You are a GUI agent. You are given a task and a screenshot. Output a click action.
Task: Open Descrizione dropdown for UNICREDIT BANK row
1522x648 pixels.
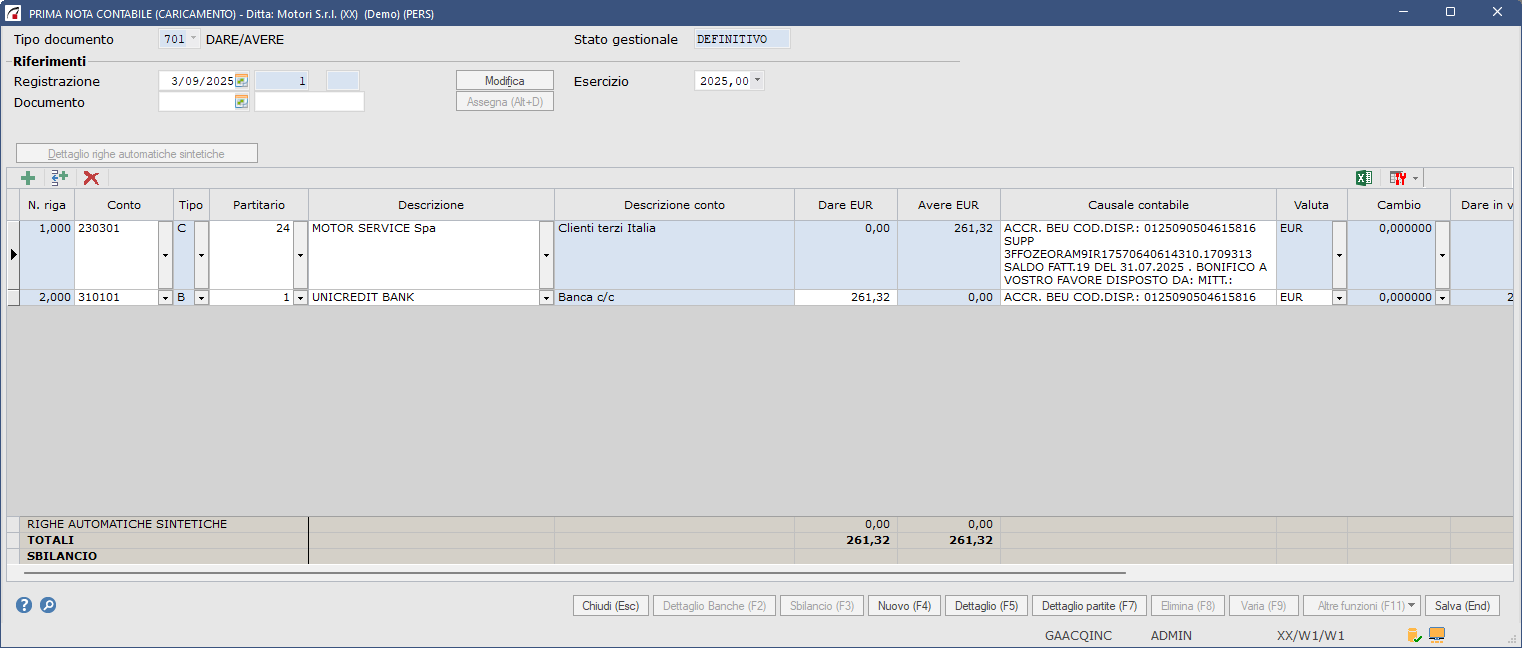point(546,298)
